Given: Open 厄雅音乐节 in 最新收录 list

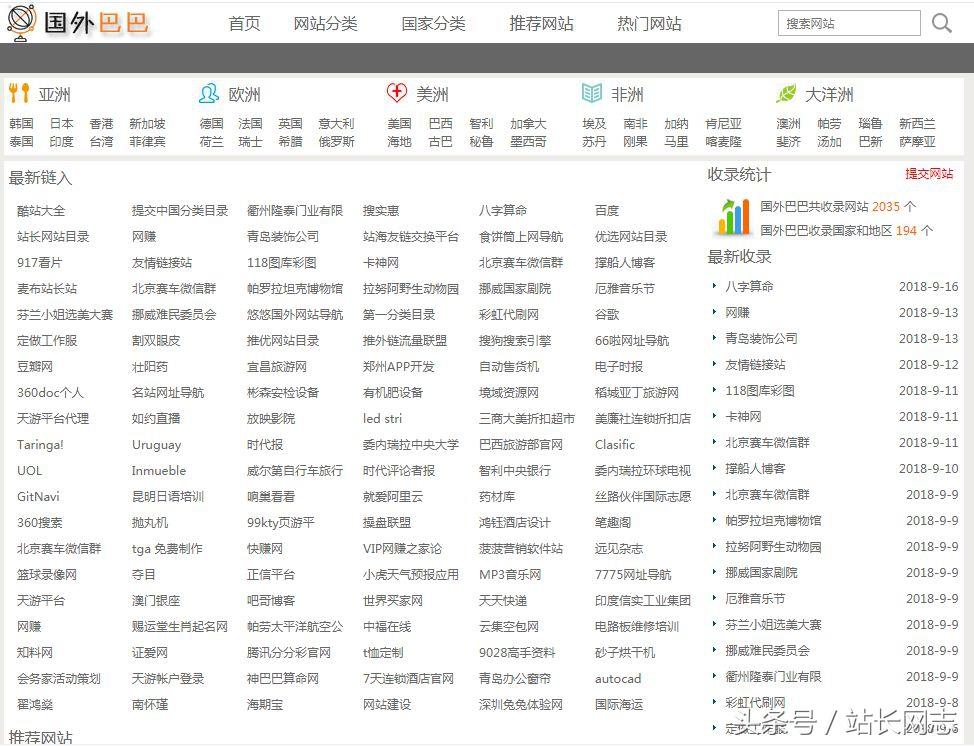Looking at the screenshot, I should point(755,598).
